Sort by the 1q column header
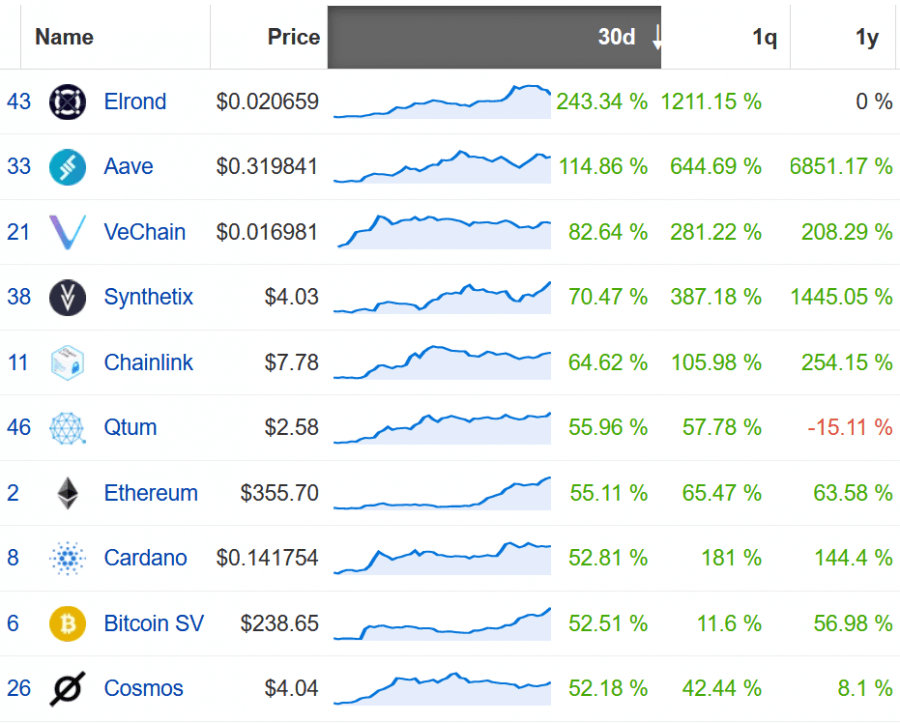Screen dimensions: 900x723 coord(764,38)
